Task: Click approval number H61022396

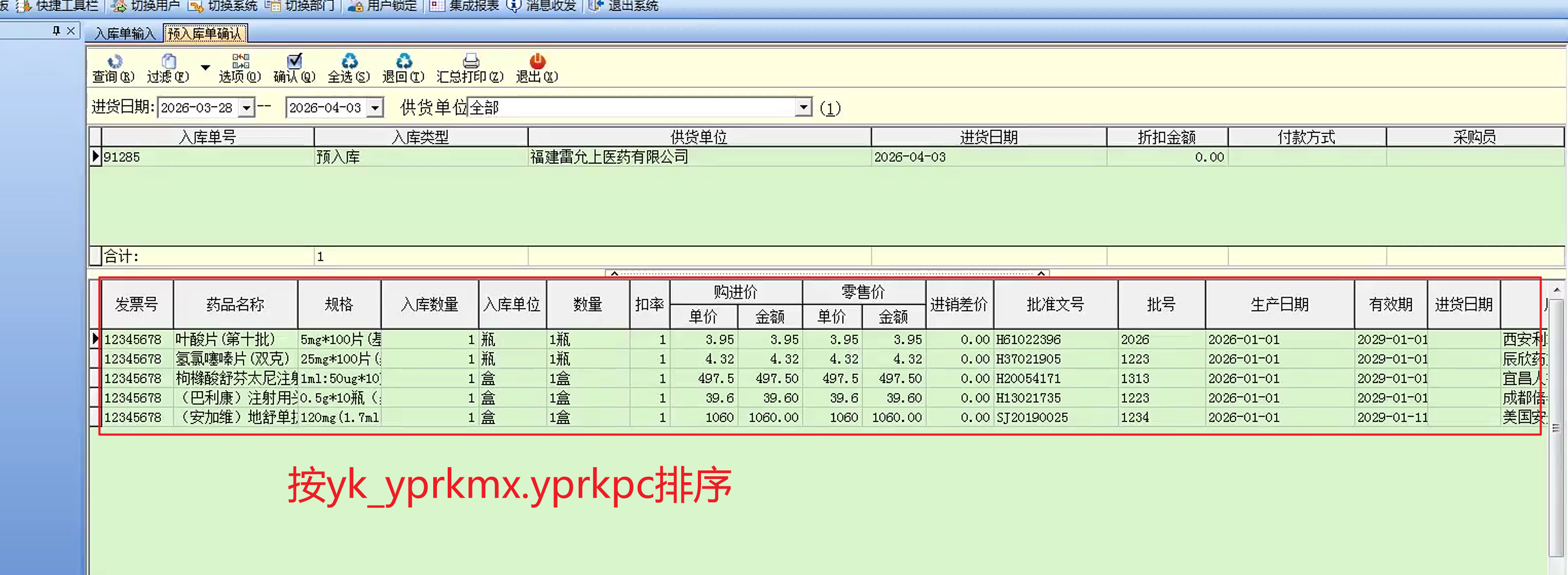Action: tap(1029, 340)
